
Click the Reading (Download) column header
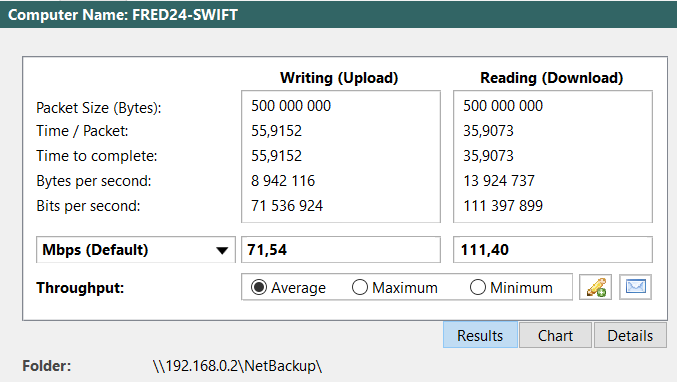(552, 78)
